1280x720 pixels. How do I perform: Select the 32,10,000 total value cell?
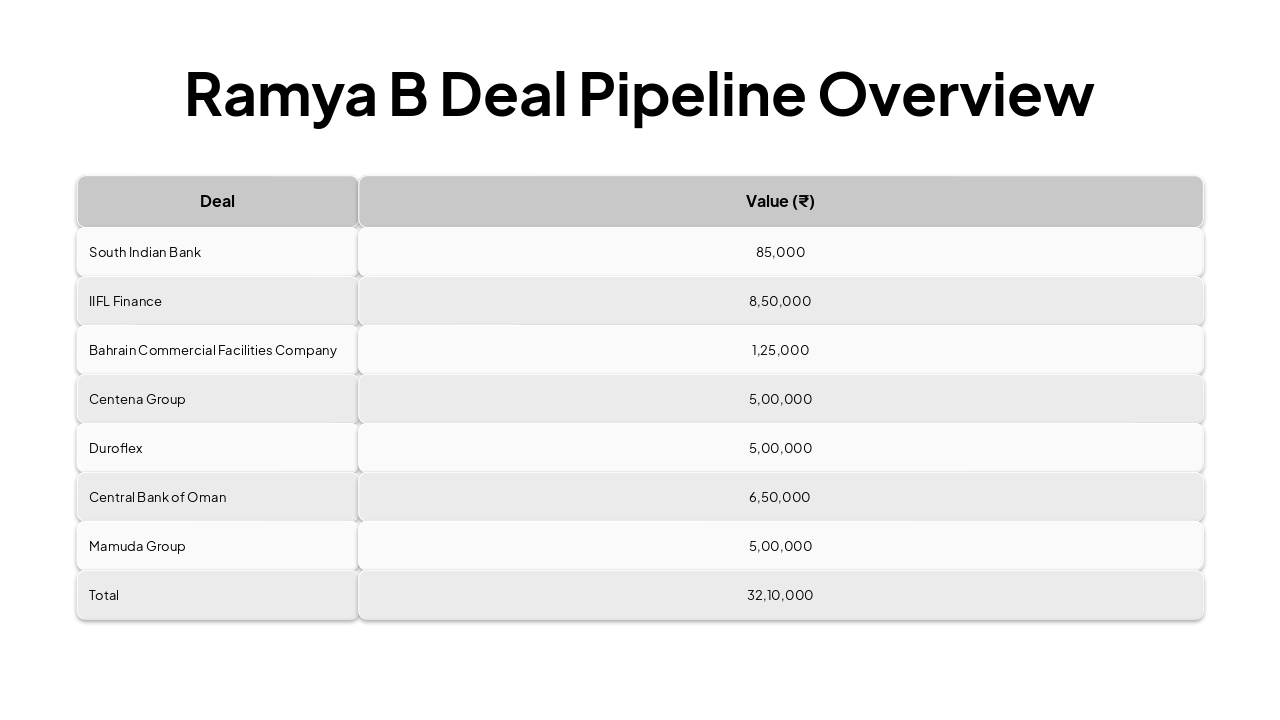[780, 595]
